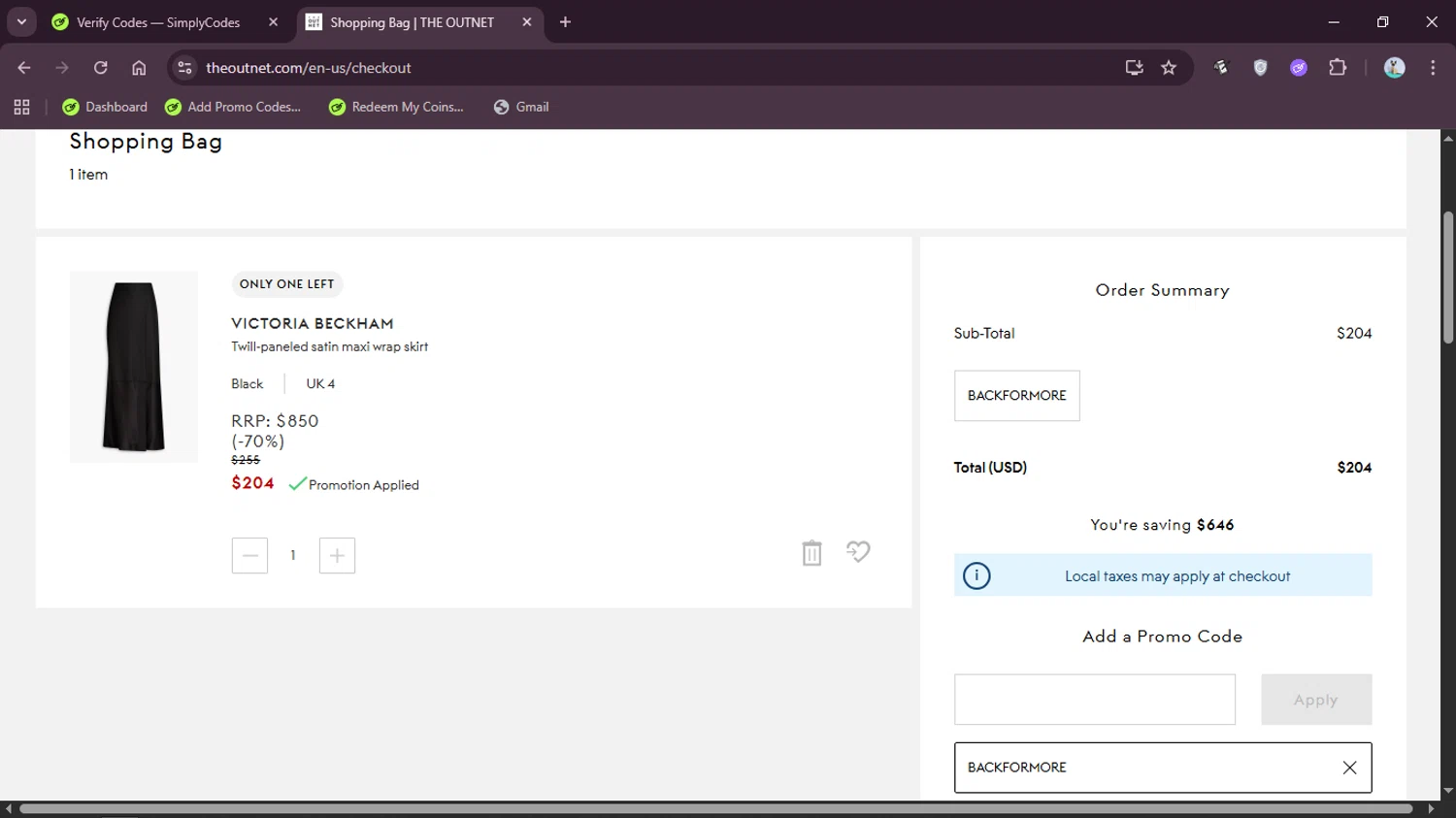Restore down the browser window

point(1382,21)
